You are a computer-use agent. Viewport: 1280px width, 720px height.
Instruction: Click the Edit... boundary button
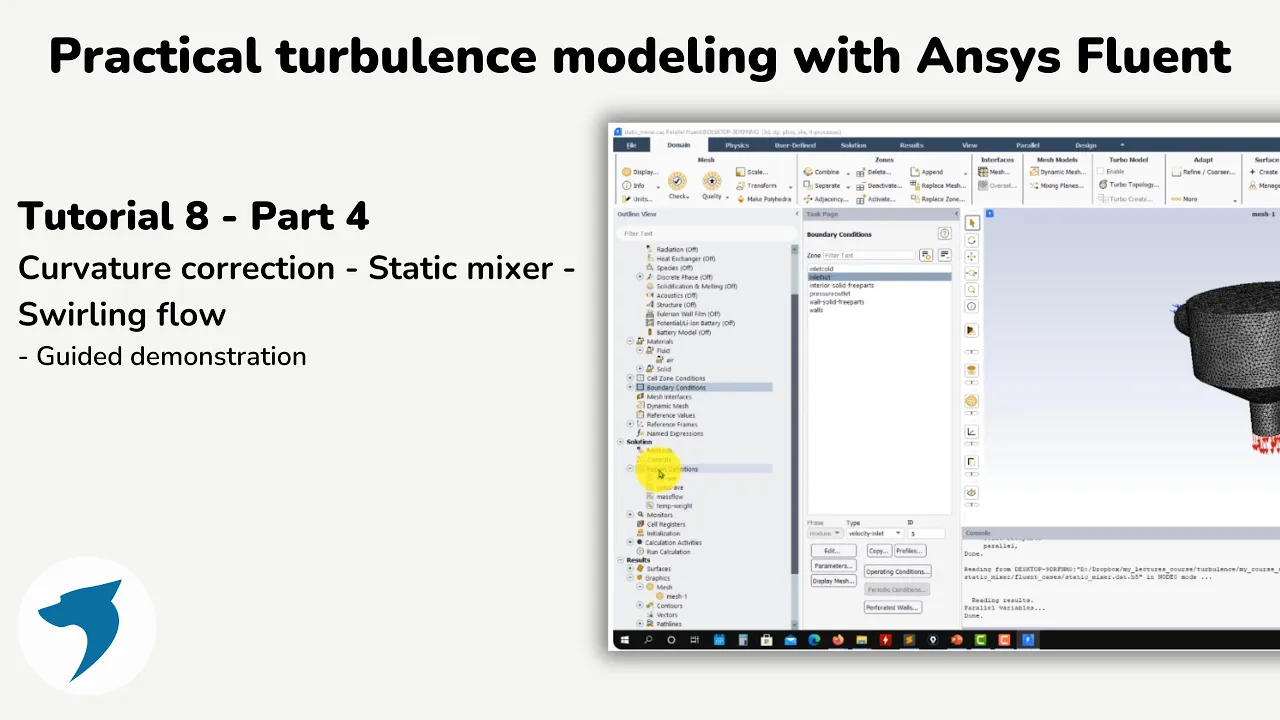[832, 551]
